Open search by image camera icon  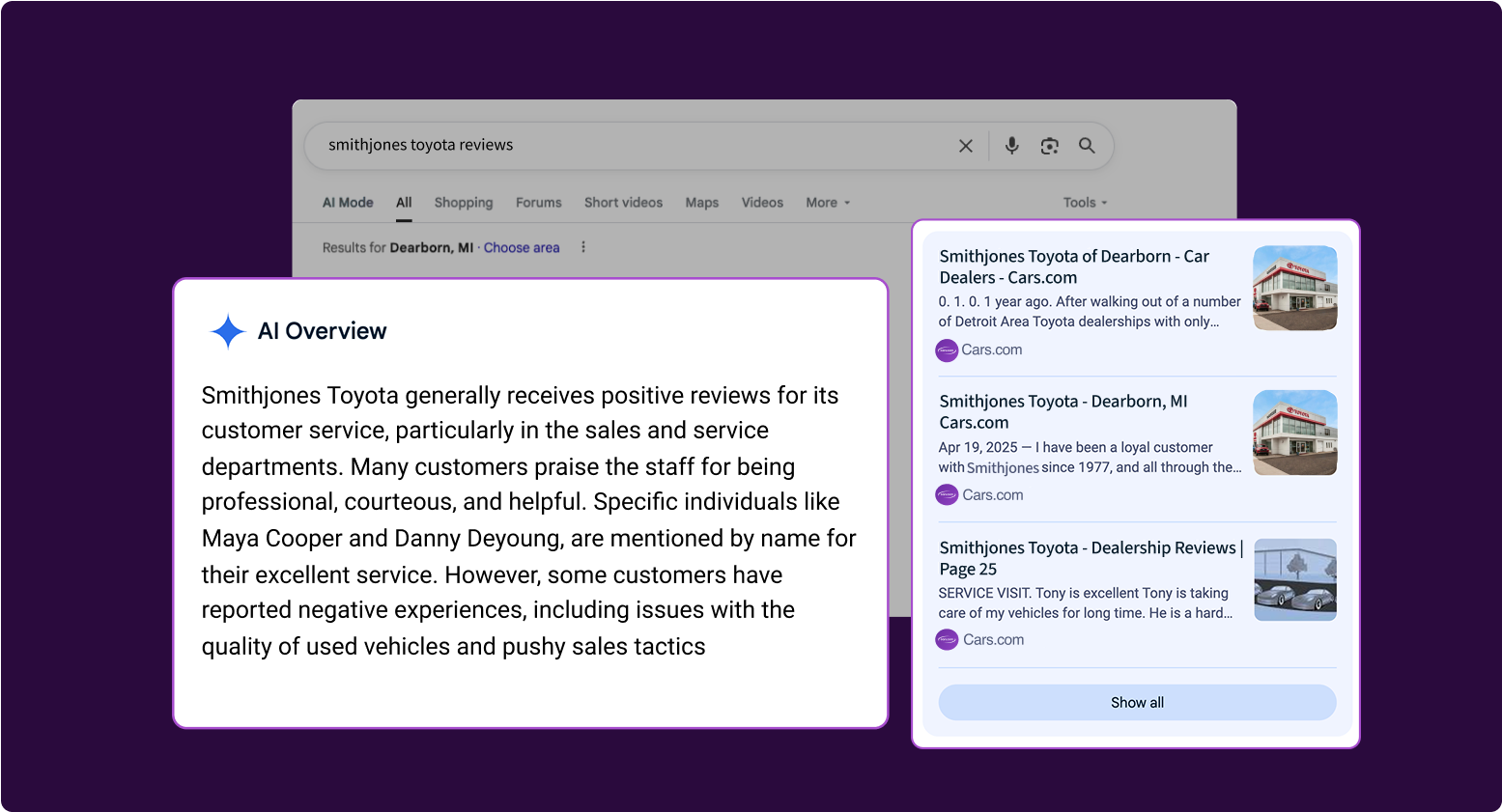point(1049,146)
